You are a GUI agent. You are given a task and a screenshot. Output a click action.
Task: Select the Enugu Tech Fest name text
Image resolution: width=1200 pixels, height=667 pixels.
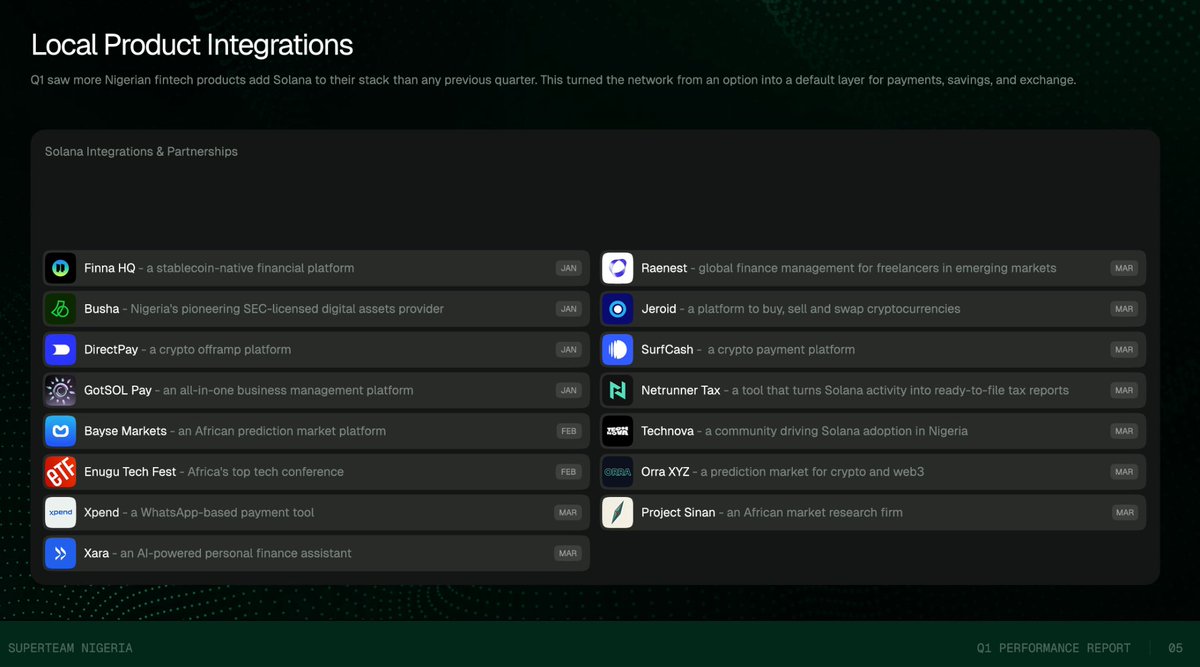pyautogui.click(x=130, y=472)
